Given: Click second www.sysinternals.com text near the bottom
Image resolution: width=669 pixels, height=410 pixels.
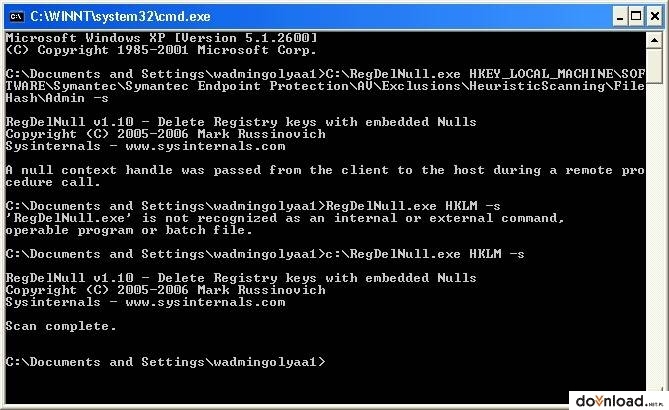Looking at the screenshot, I should point(205,302).
